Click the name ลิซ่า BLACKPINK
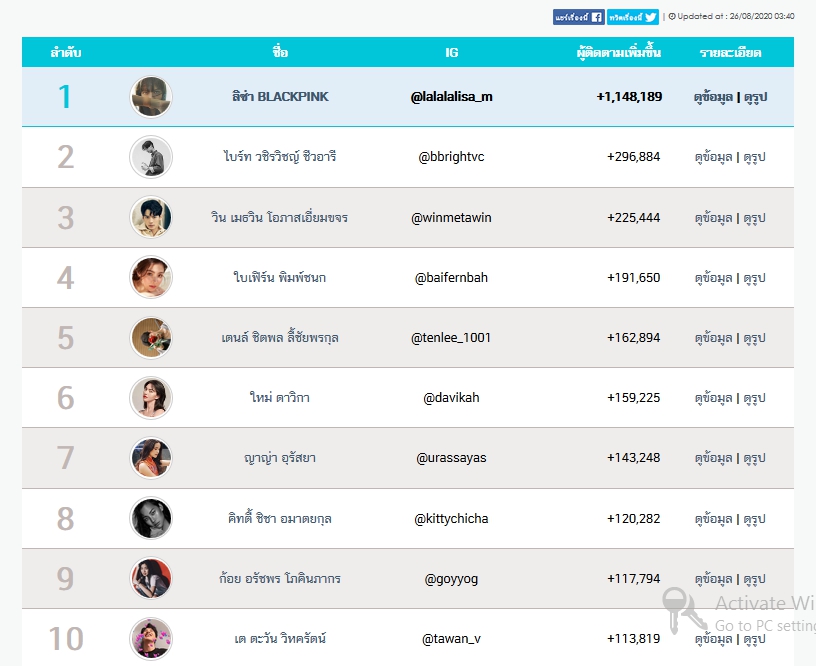 [280, 96]
